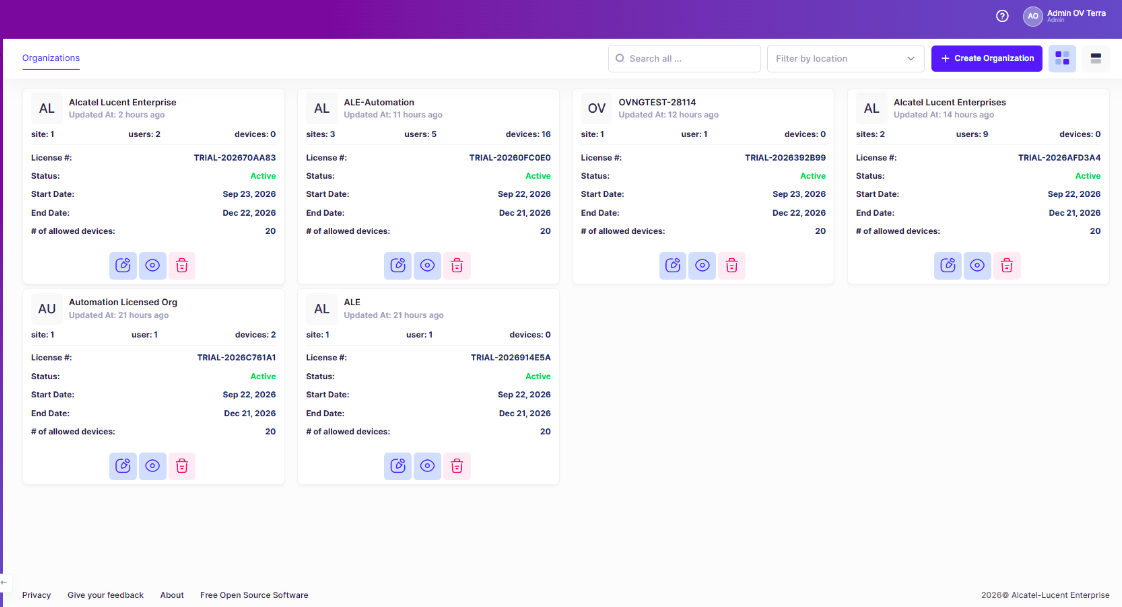View the OVNGTEST-28114 organization

[702, 266]
